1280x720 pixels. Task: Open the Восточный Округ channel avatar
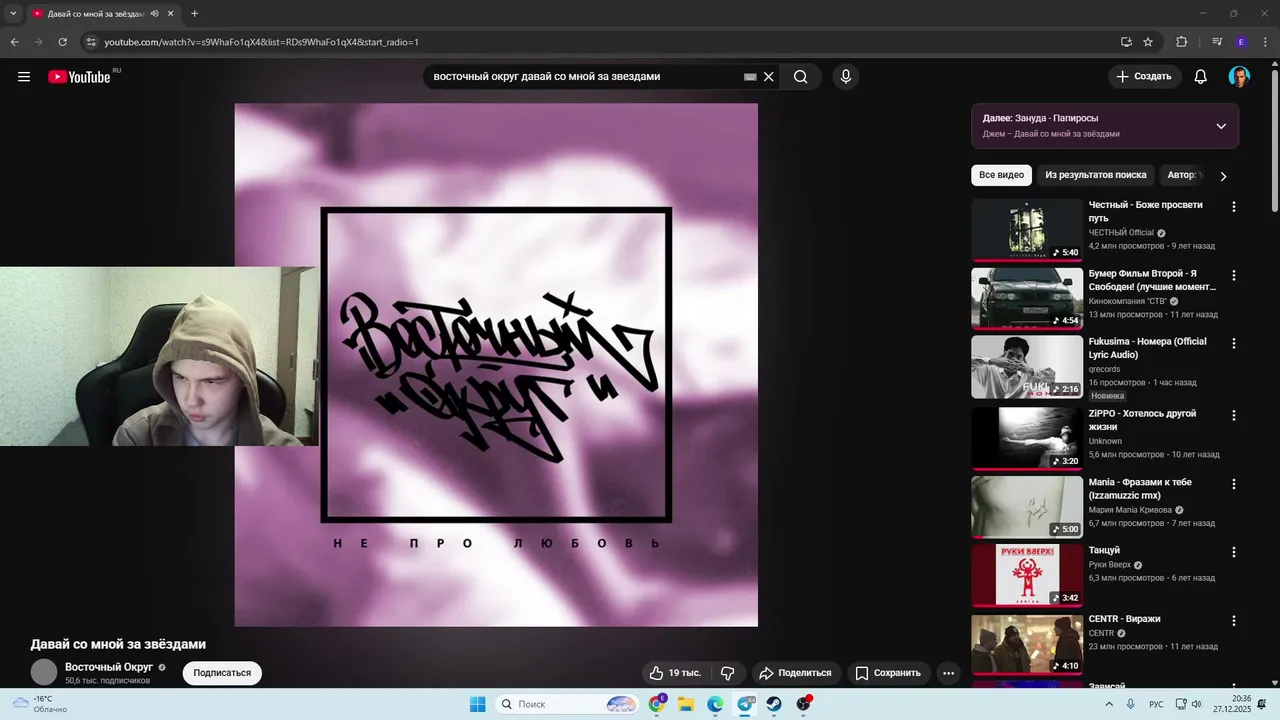(x=44, y=672)
